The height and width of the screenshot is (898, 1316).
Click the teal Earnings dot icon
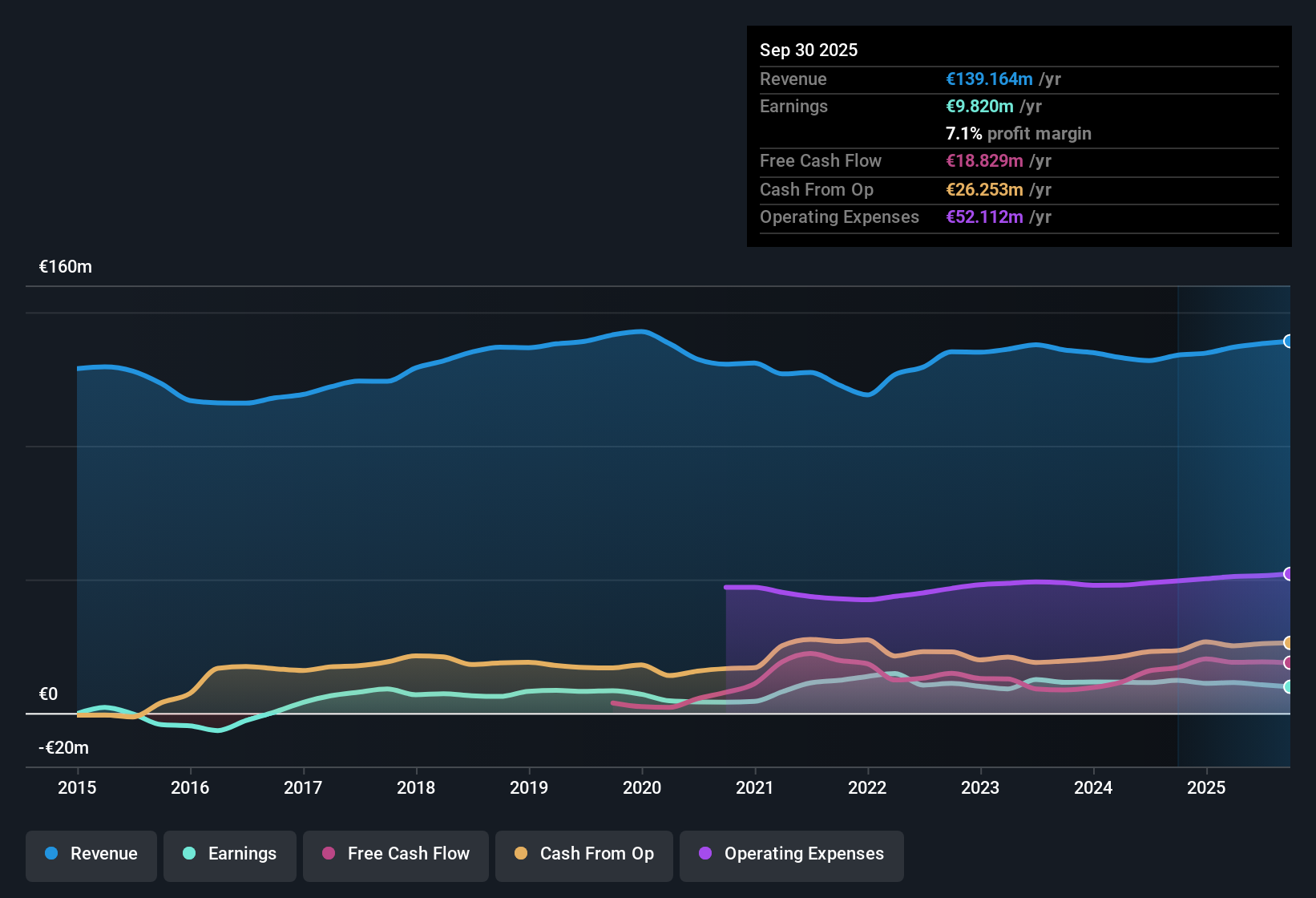tap(189, 854)
